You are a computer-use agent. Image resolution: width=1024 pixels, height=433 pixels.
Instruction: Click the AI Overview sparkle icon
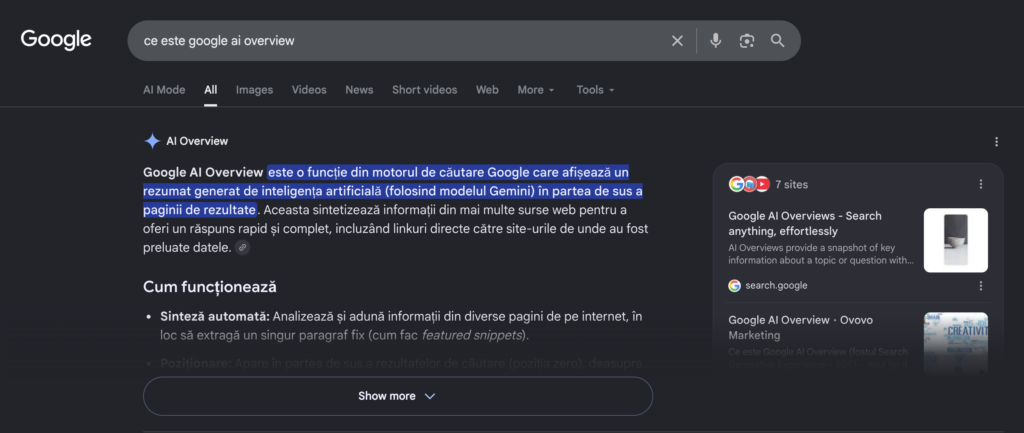point(152,141)
